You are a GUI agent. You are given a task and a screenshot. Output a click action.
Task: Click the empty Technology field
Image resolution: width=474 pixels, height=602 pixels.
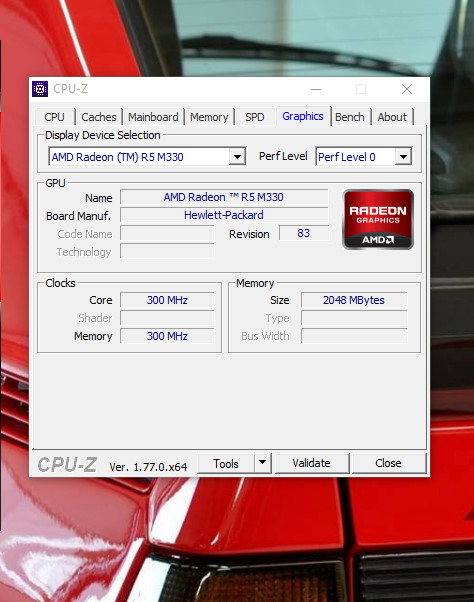click(x=167, y=251)
